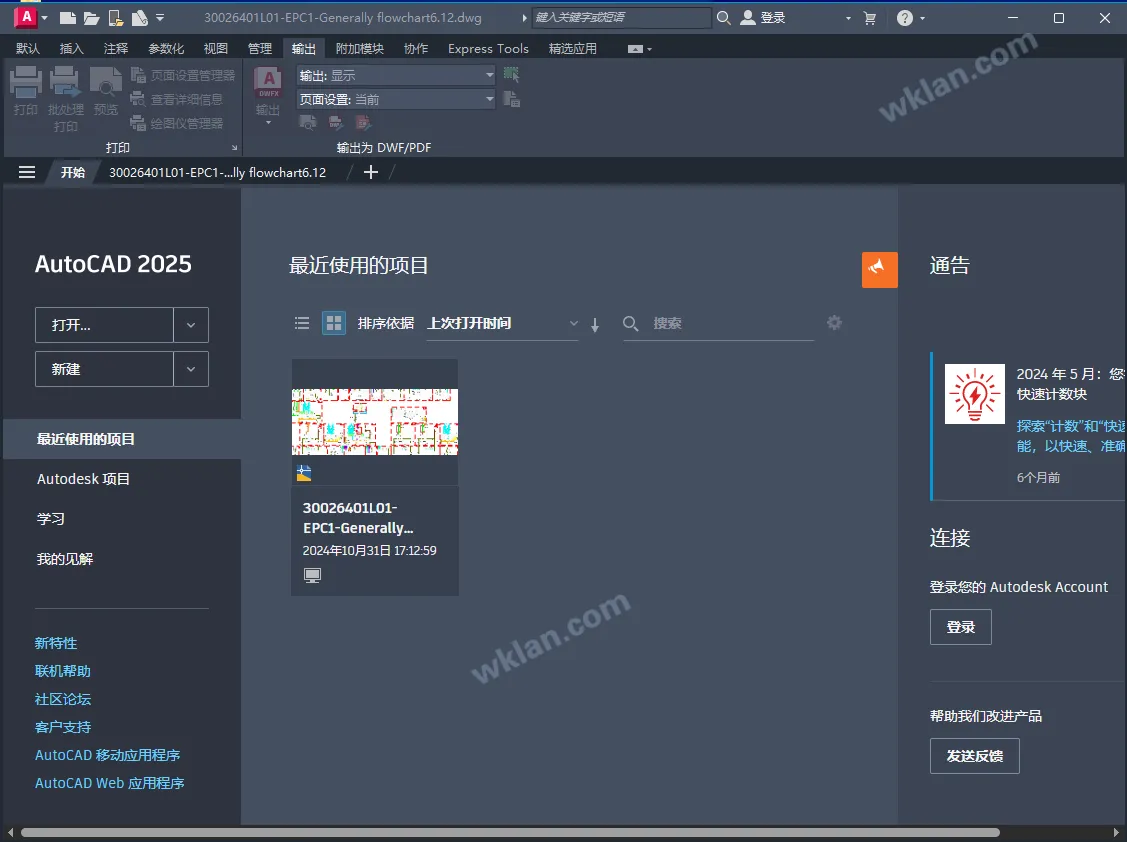The height and width of the screenshot is (842, 1127).
Task: Open 页面设置管理器 page setup manager
Action: coord(183,75)
